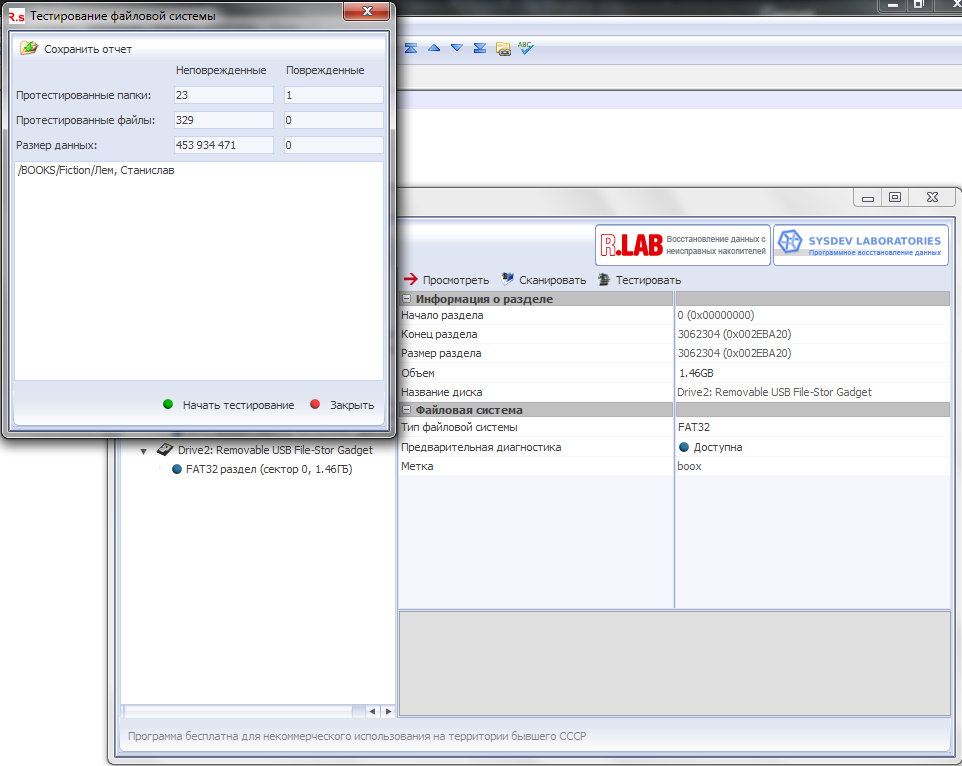Open the SysDev Laboratories banner
962x766 pixels.
coord(860,245)
